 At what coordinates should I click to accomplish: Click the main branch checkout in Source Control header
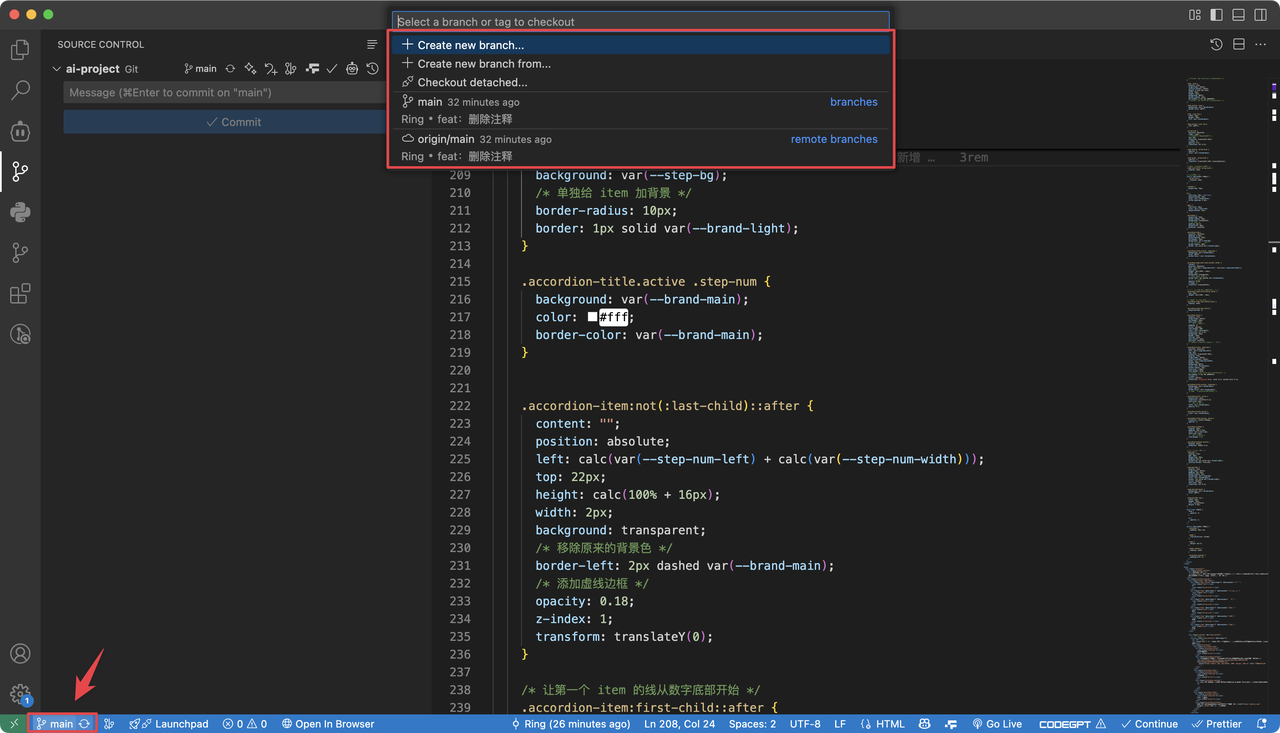pos(201,69)
